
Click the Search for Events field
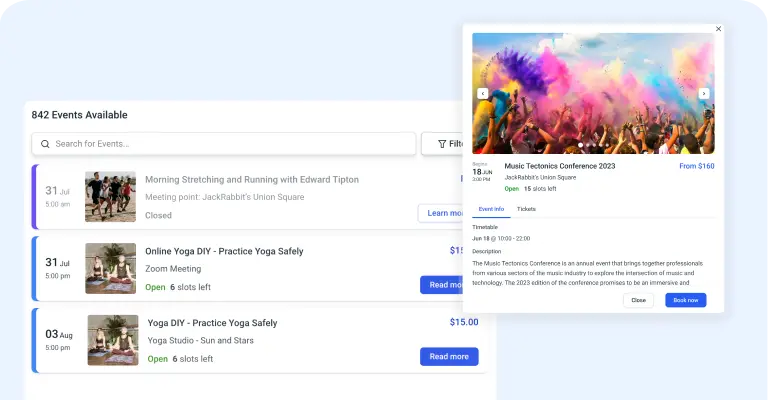[x=224, y=144]
